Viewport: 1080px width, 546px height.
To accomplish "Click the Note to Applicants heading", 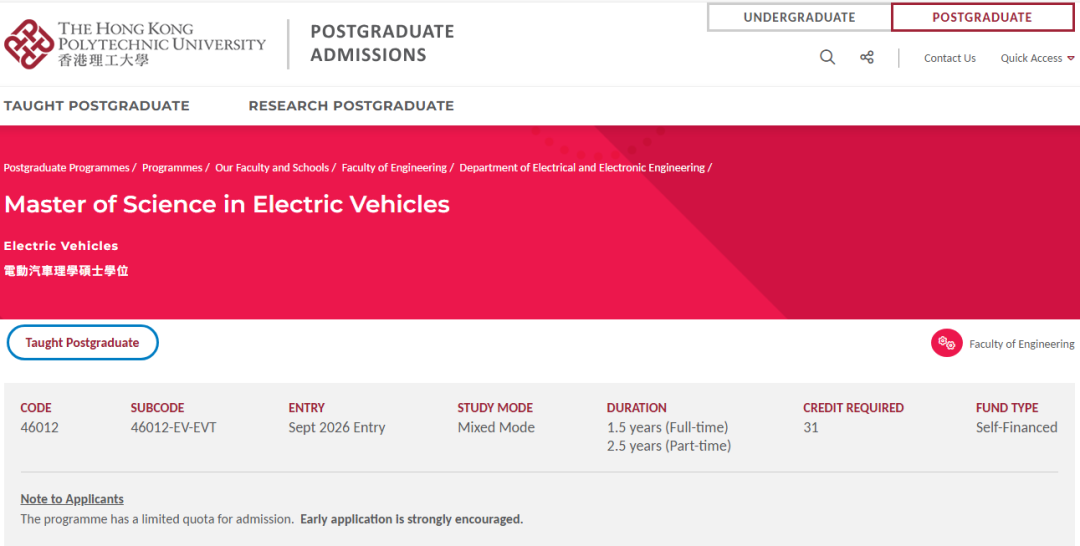I will [x=72, y=498].
